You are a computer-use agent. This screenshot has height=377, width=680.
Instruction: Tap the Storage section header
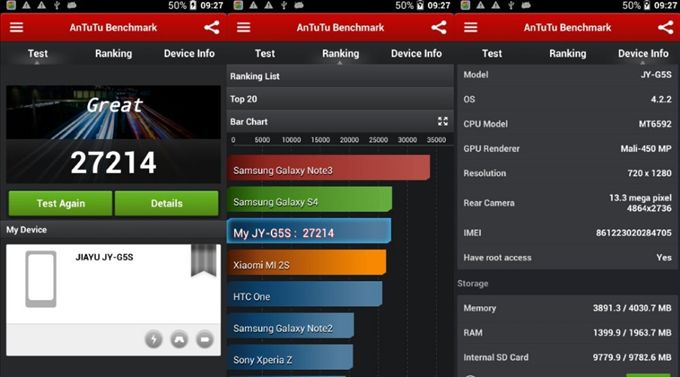tap(473, 283)
